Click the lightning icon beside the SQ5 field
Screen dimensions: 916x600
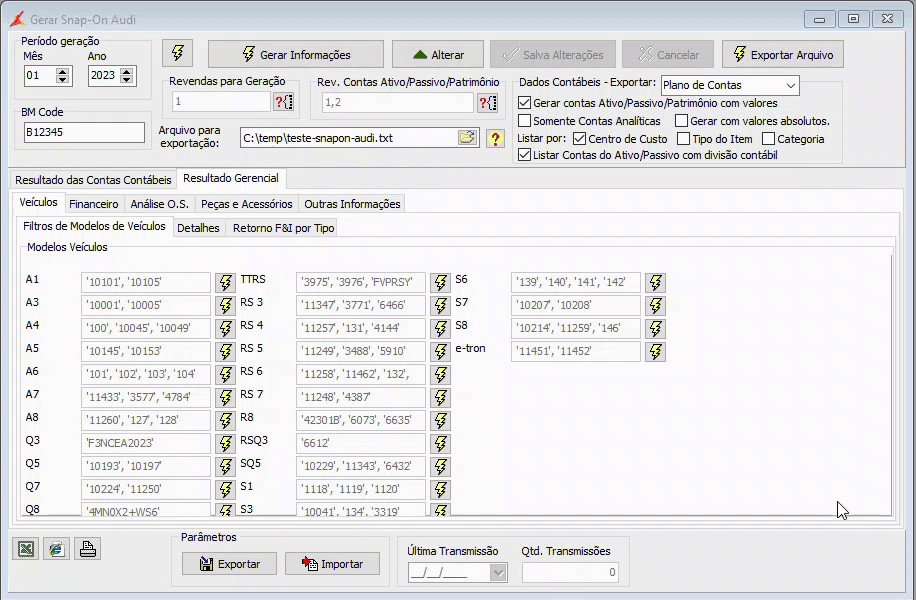[x=440, y=466]
